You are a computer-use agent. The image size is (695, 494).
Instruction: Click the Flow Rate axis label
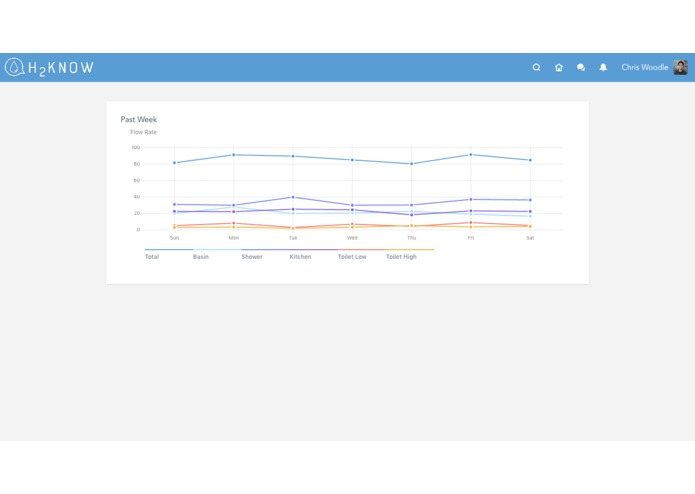(x=143, y=132)
